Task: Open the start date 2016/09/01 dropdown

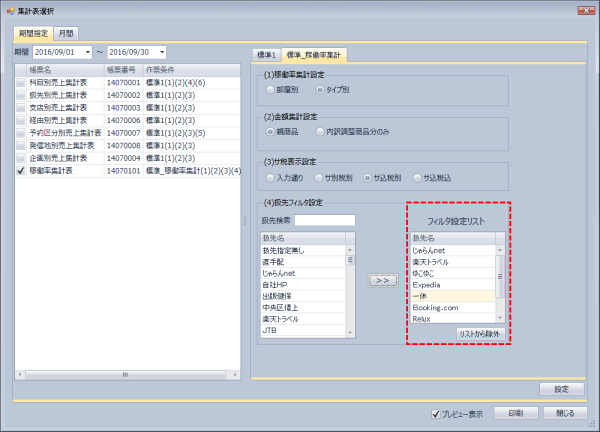Action: (x=88, y=52)
